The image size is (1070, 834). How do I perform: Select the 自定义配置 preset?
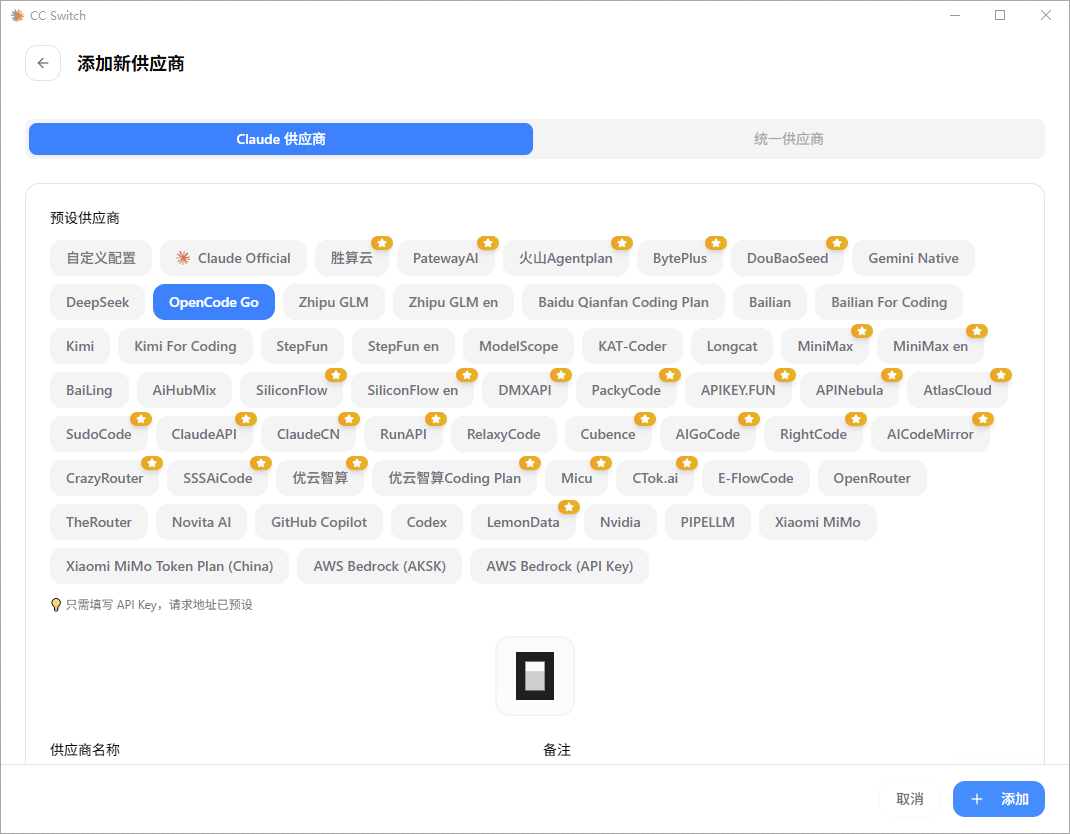tap(101, 258)
